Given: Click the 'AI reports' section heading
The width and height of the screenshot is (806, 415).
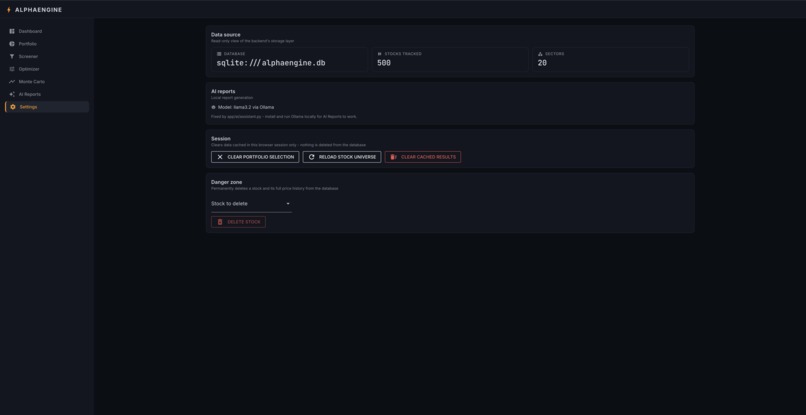Looking at the screenshot, I should (x=223, y=92).
